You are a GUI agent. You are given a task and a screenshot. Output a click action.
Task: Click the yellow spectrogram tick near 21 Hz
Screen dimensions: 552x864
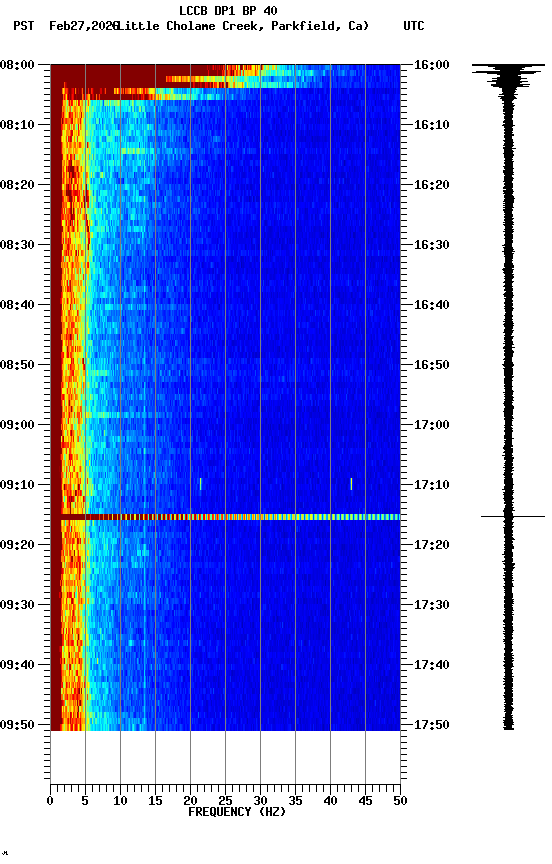tap(201, 484)
